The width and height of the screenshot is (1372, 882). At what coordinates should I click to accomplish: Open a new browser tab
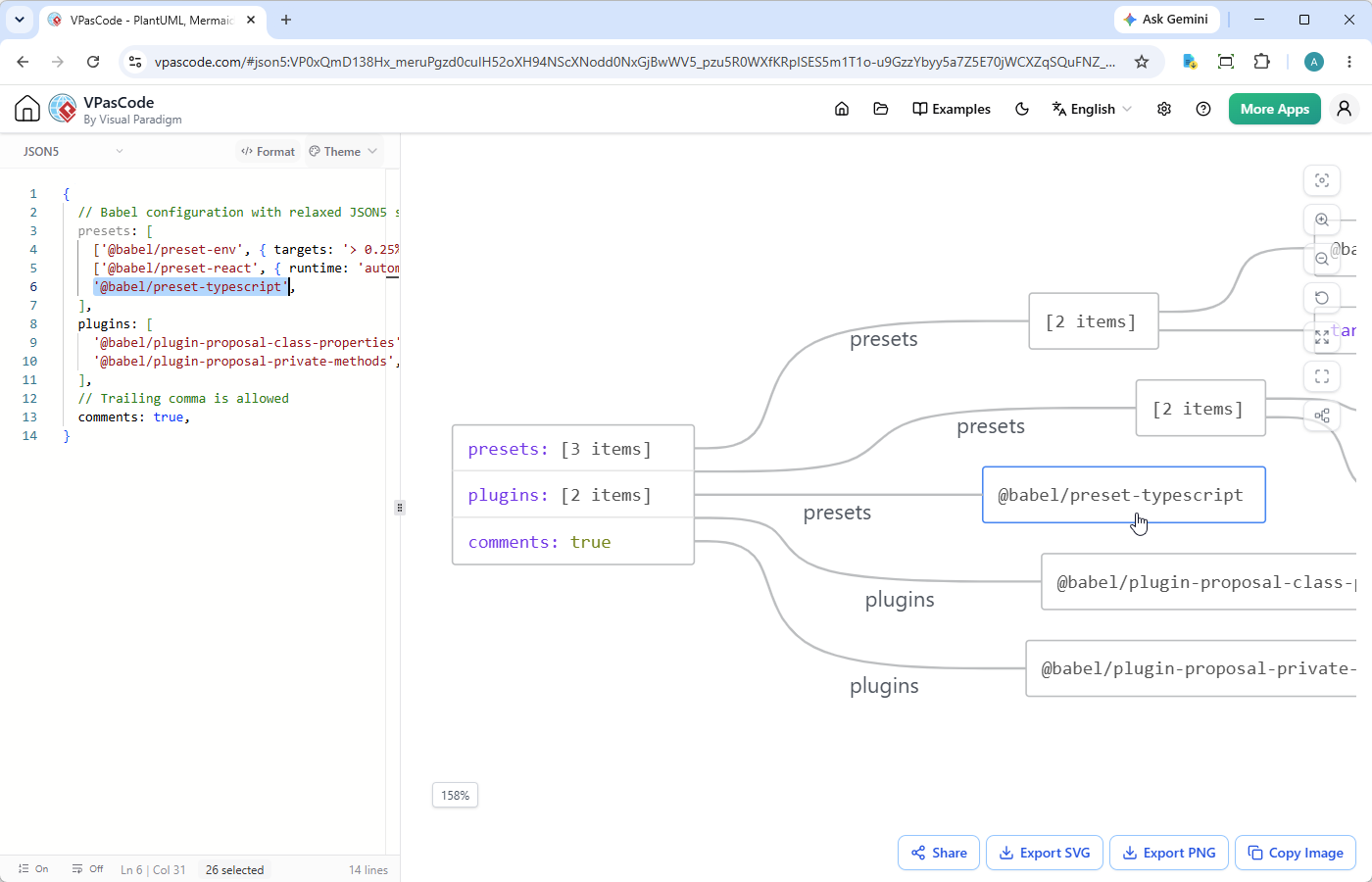coord(286,20)
